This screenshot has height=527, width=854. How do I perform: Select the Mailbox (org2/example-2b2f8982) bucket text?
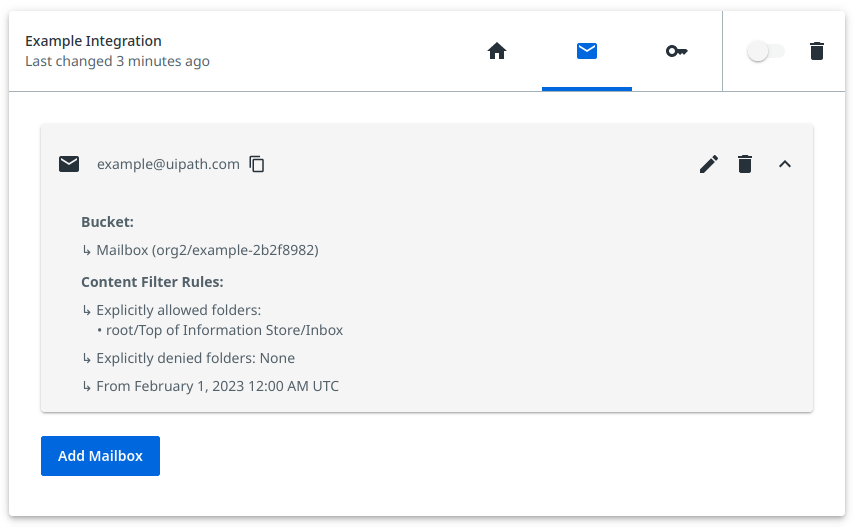(x=207, y=250)
